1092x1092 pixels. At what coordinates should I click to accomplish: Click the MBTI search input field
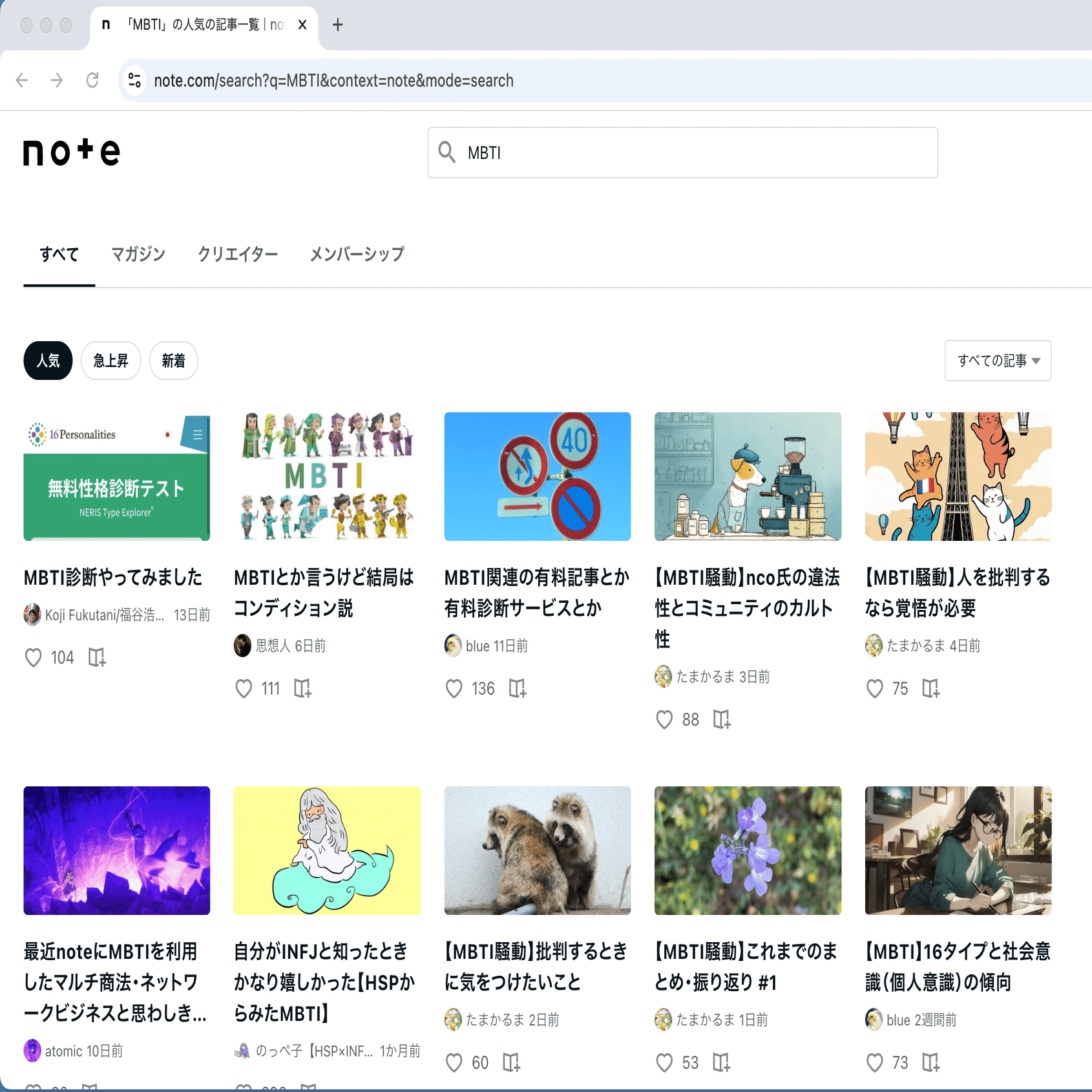(682, 152)
